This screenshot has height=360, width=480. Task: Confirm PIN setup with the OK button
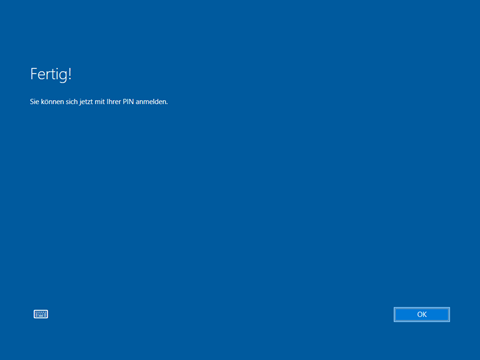tap(422, 314)
